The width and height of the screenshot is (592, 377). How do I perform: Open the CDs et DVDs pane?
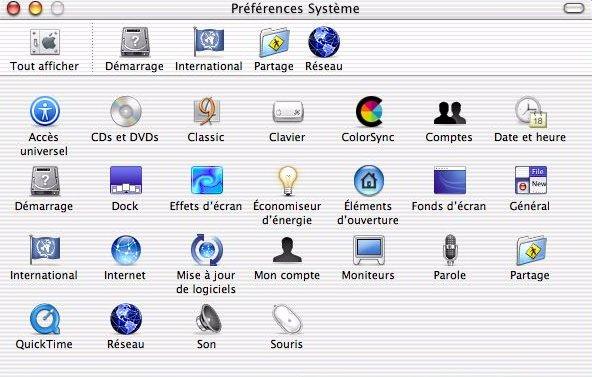[126, 111]
